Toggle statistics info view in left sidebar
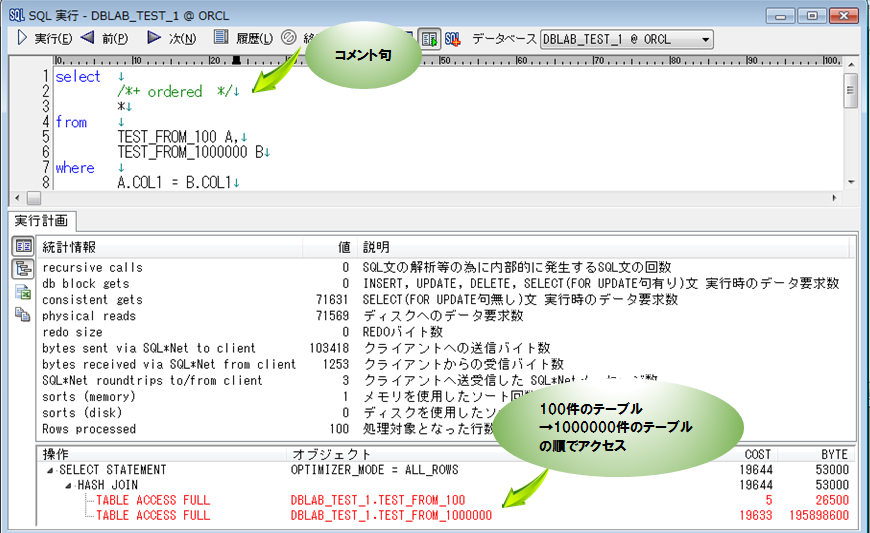The image size is (870, 533). point(22,247)
